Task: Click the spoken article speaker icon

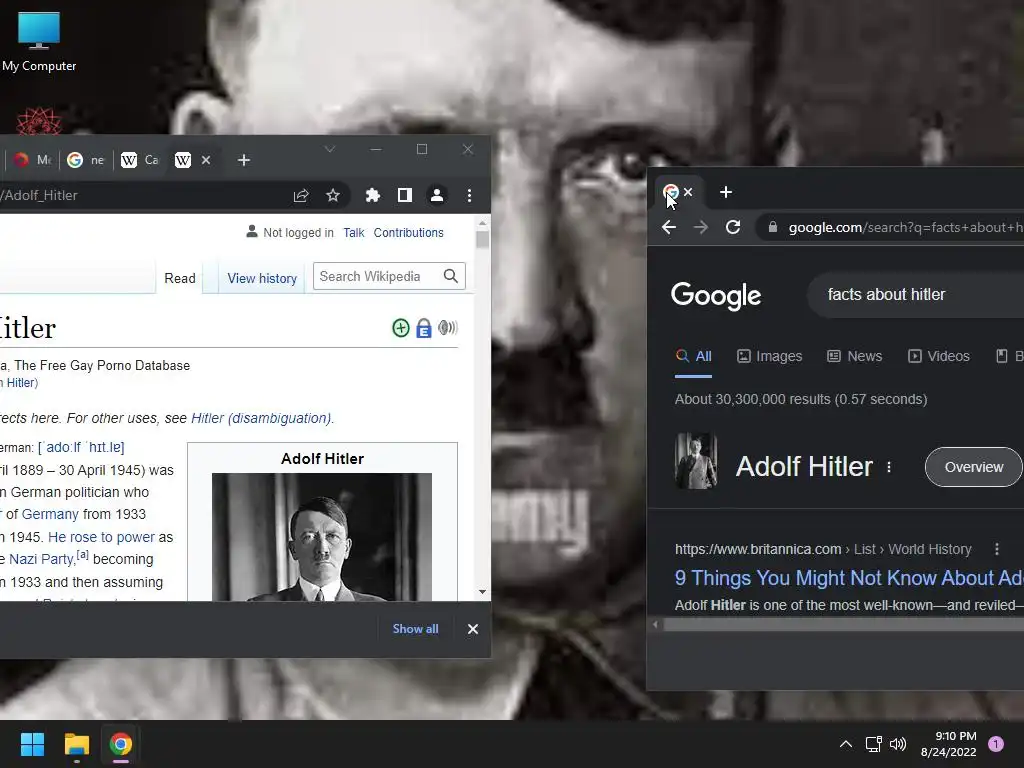Action: click(447, 327)
